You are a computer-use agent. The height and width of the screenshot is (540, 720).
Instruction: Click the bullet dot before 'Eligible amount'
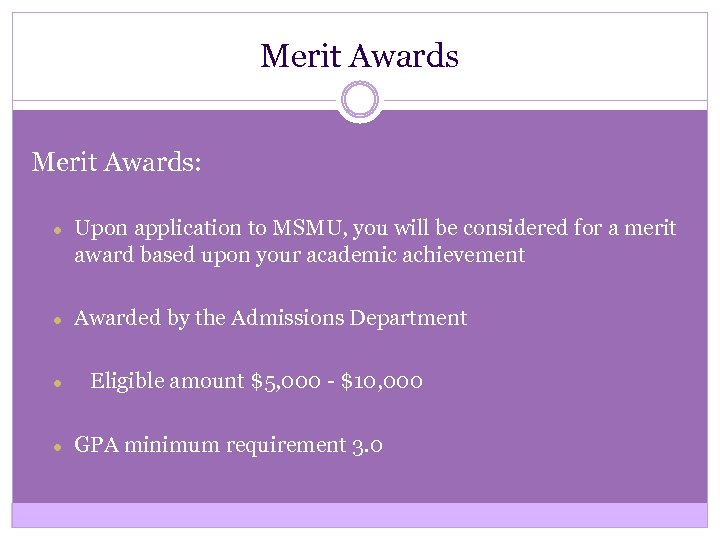pos(60,382)
